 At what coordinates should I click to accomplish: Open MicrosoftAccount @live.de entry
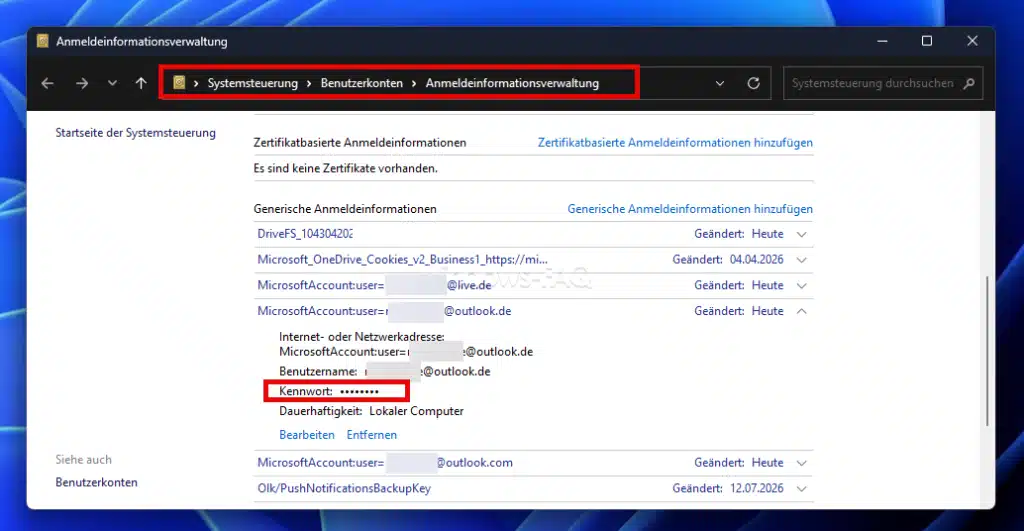pos(374,285)
